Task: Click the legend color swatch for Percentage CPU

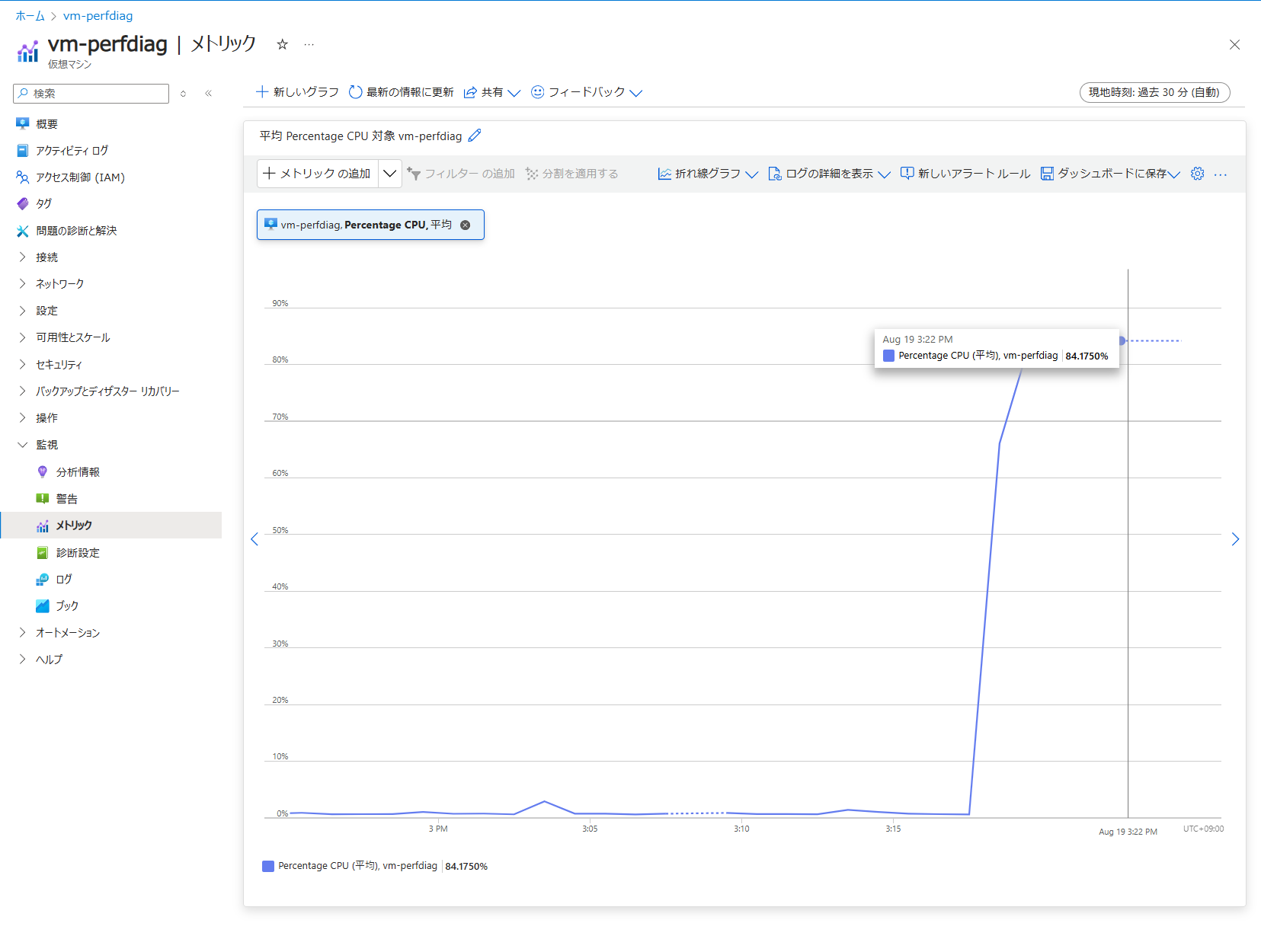Action: (x=268, y=866)
